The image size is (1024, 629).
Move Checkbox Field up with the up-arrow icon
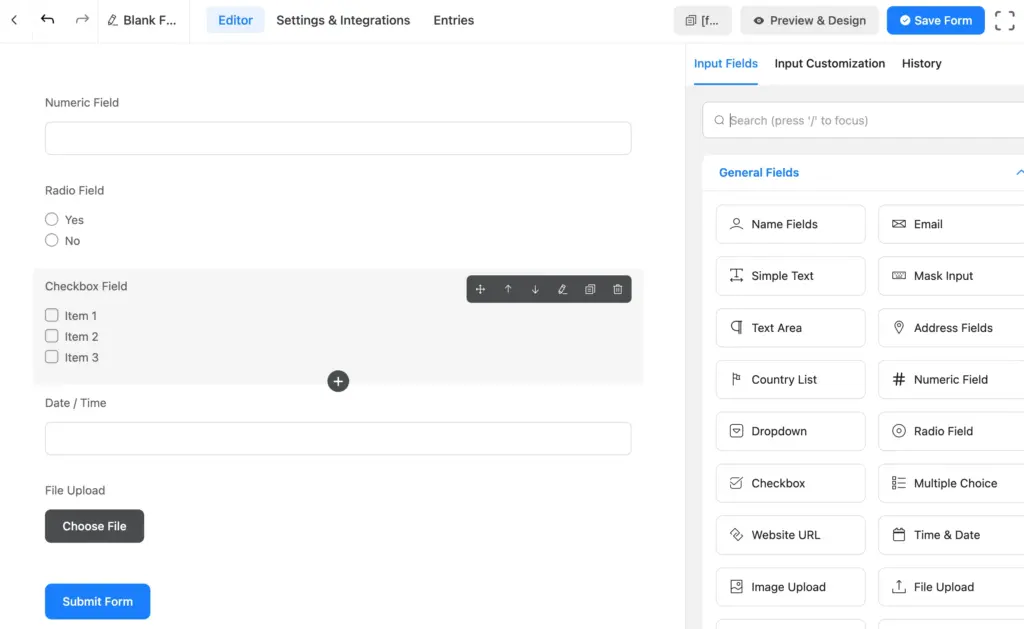(x=508, y=289)
